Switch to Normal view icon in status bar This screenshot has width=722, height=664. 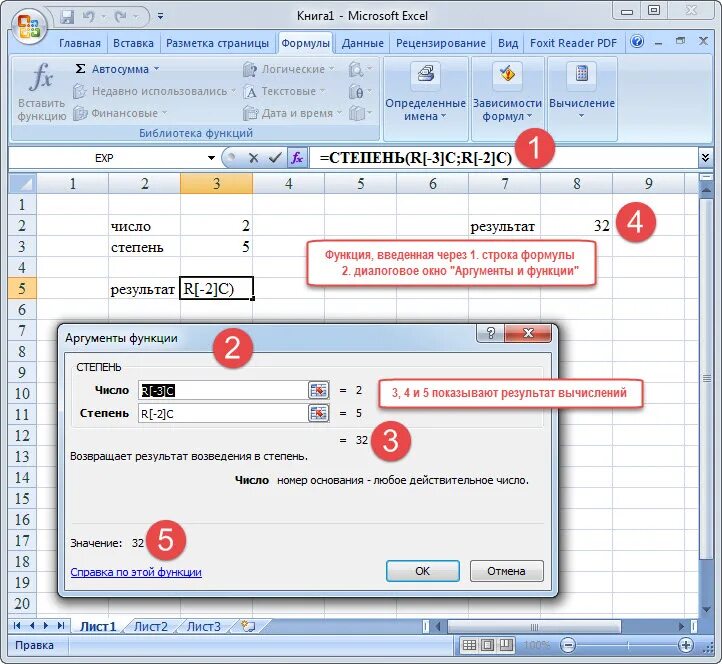469,645
